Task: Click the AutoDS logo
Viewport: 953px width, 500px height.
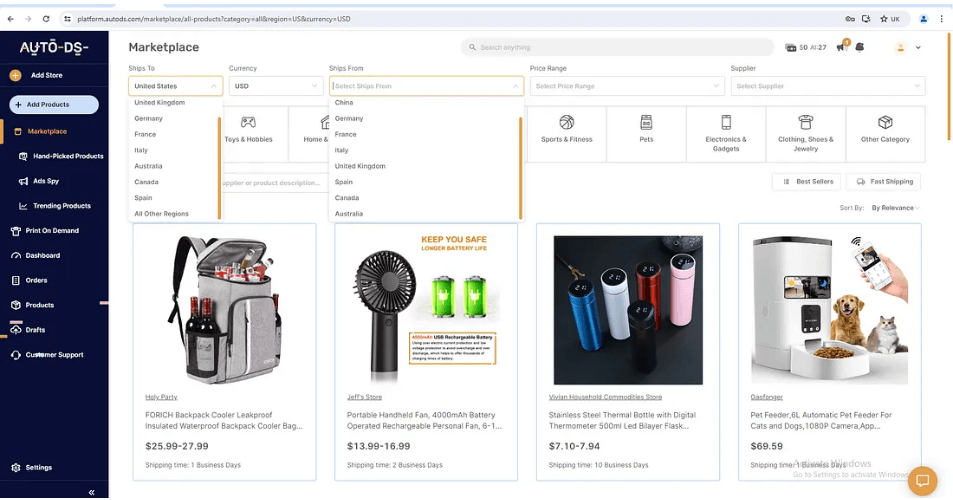Action: click(x=54, y=47)
